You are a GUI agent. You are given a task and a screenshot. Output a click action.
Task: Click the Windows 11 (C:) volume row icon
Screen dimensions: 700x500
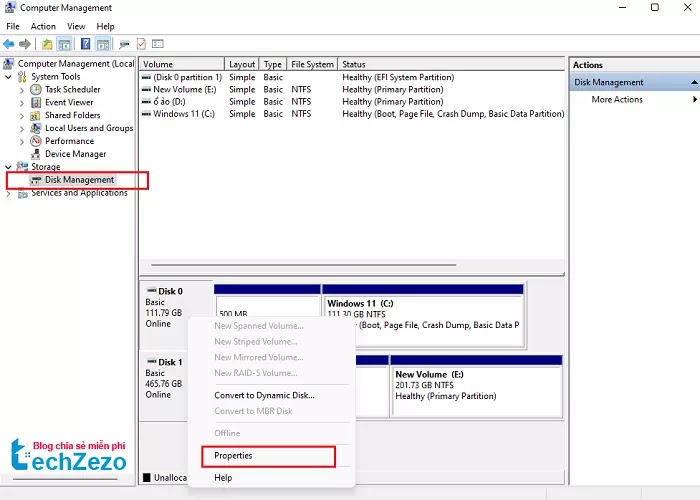coord(146,114)
